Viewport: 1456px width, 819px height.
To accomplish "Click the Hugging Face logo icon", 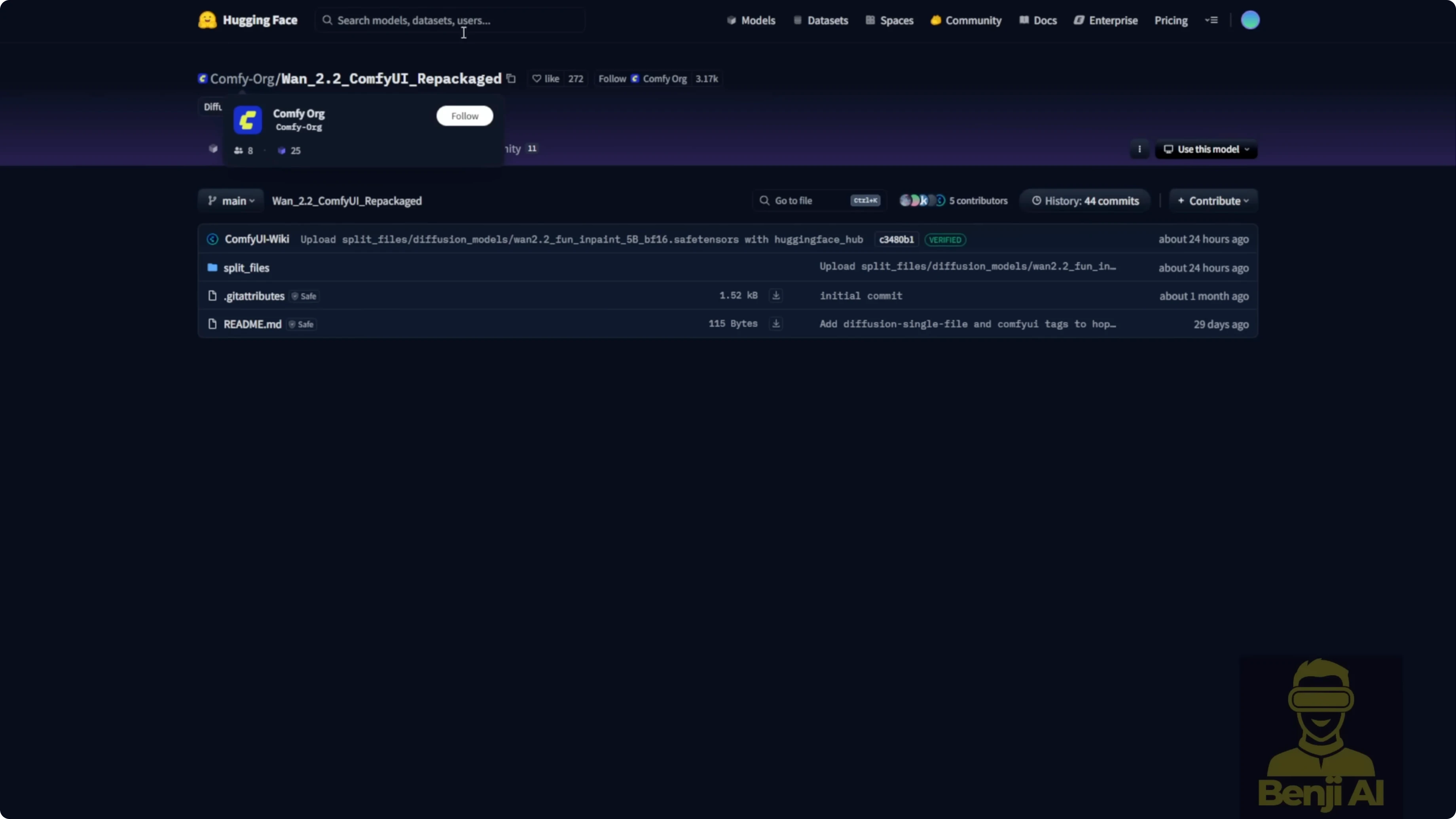I will (207, 20).
